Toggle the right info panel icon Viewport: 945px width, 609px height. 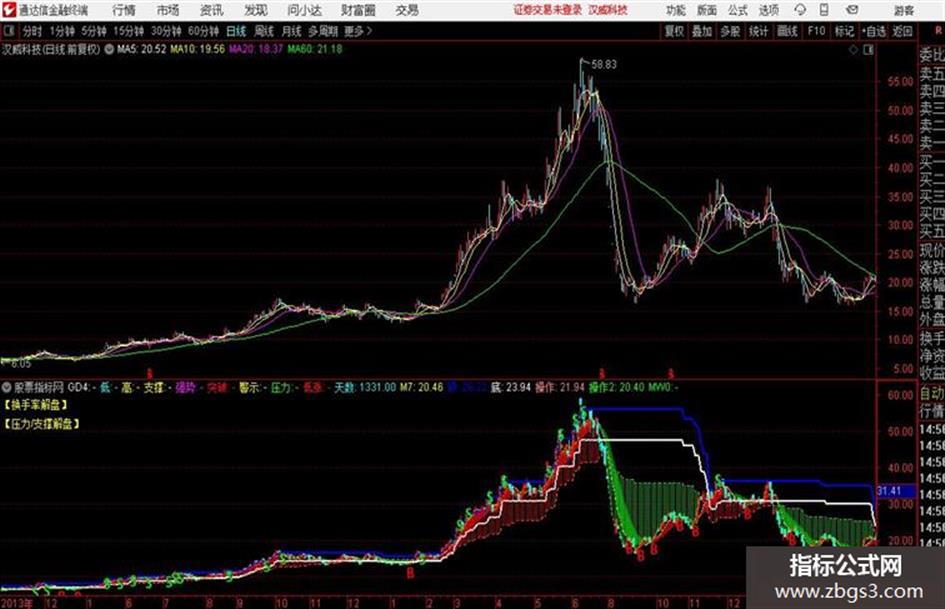pos(868,50)
